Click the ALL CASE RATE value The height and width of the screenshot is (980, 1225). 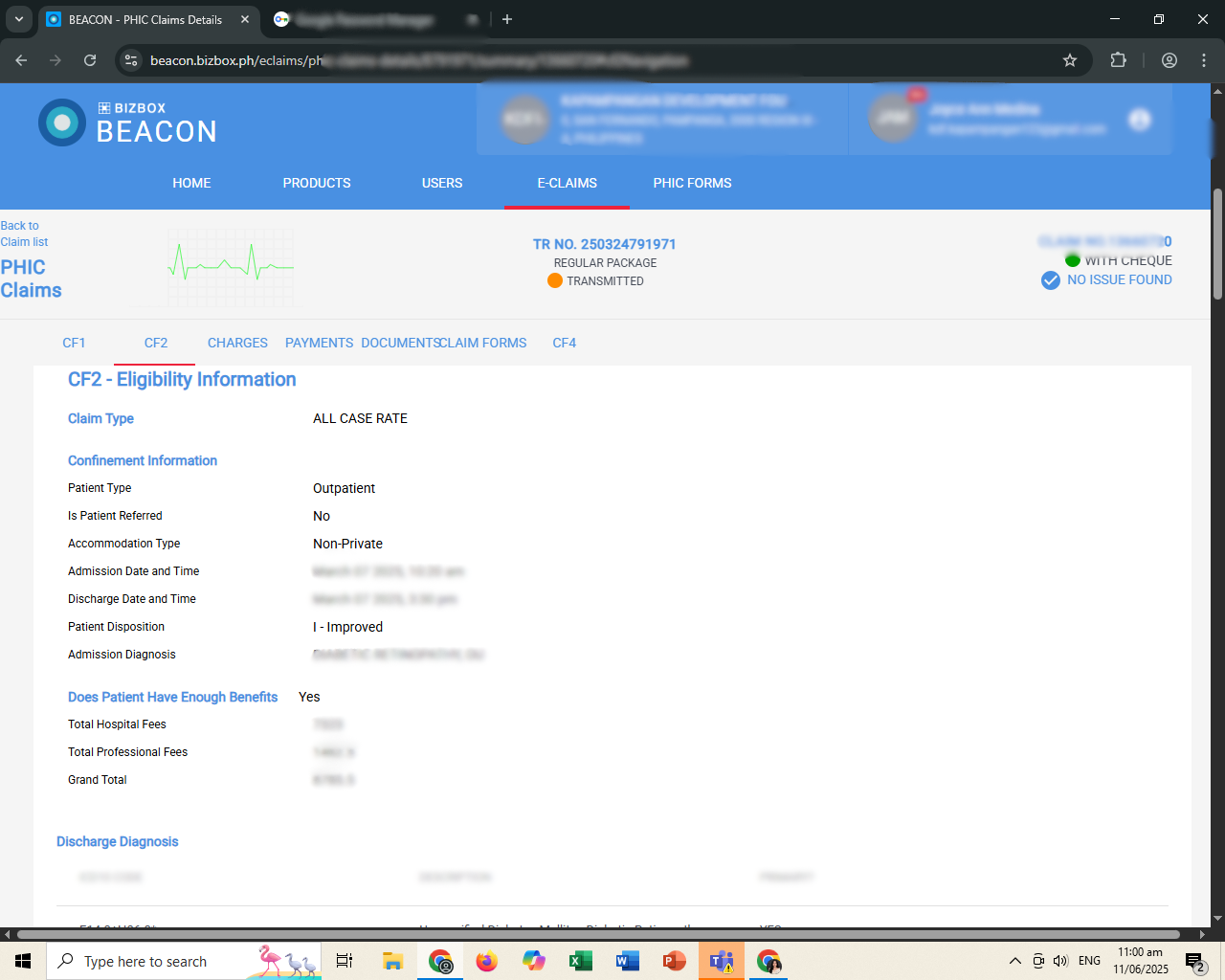360,418
